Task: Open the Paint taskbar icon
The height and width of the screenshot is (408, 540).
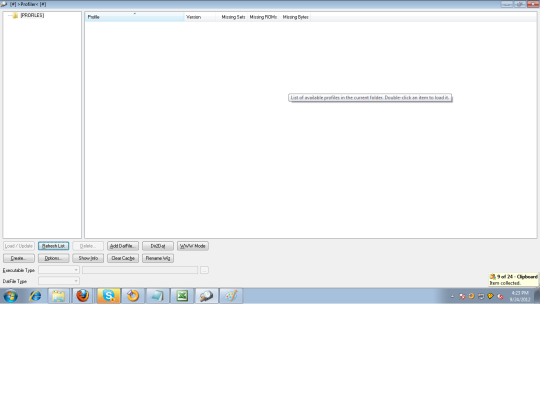Action: click(231, 296)
